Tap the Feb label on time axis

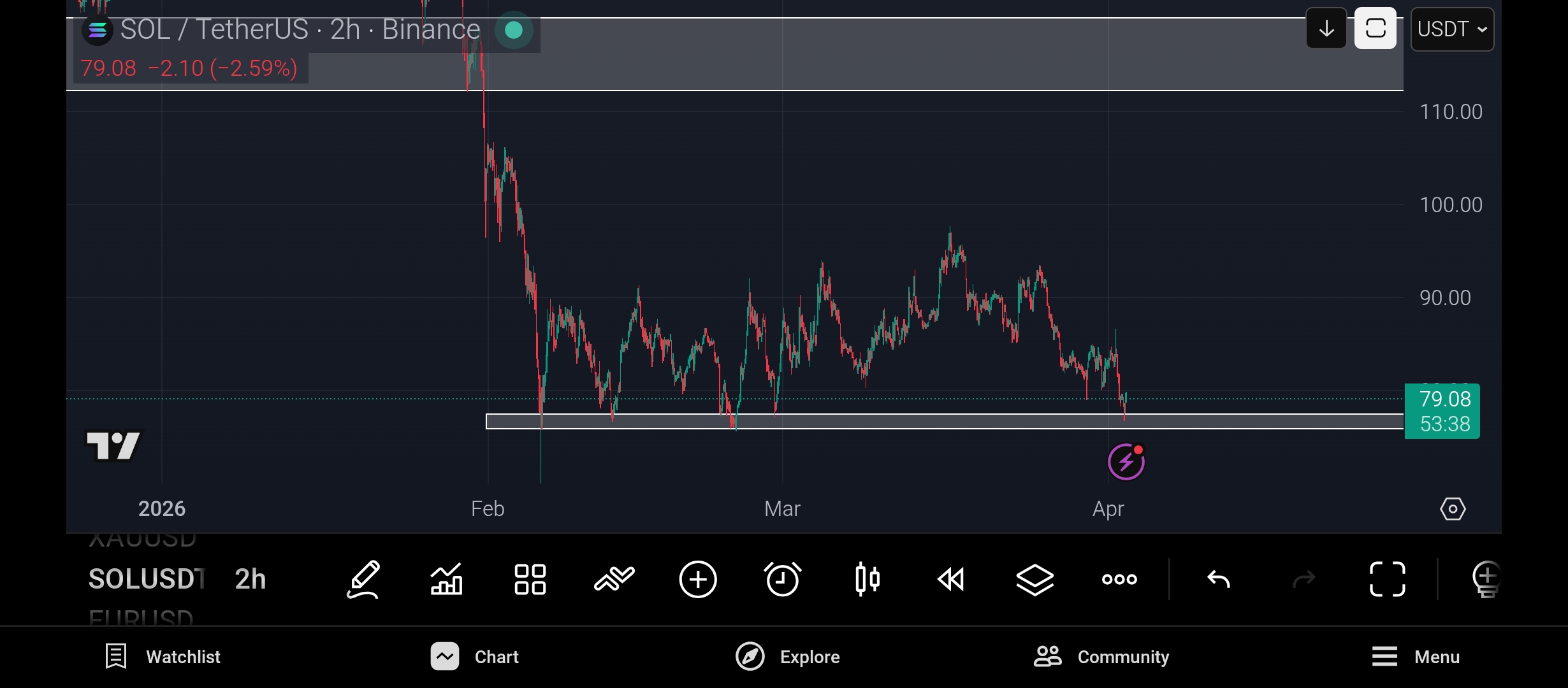(488, 509)
